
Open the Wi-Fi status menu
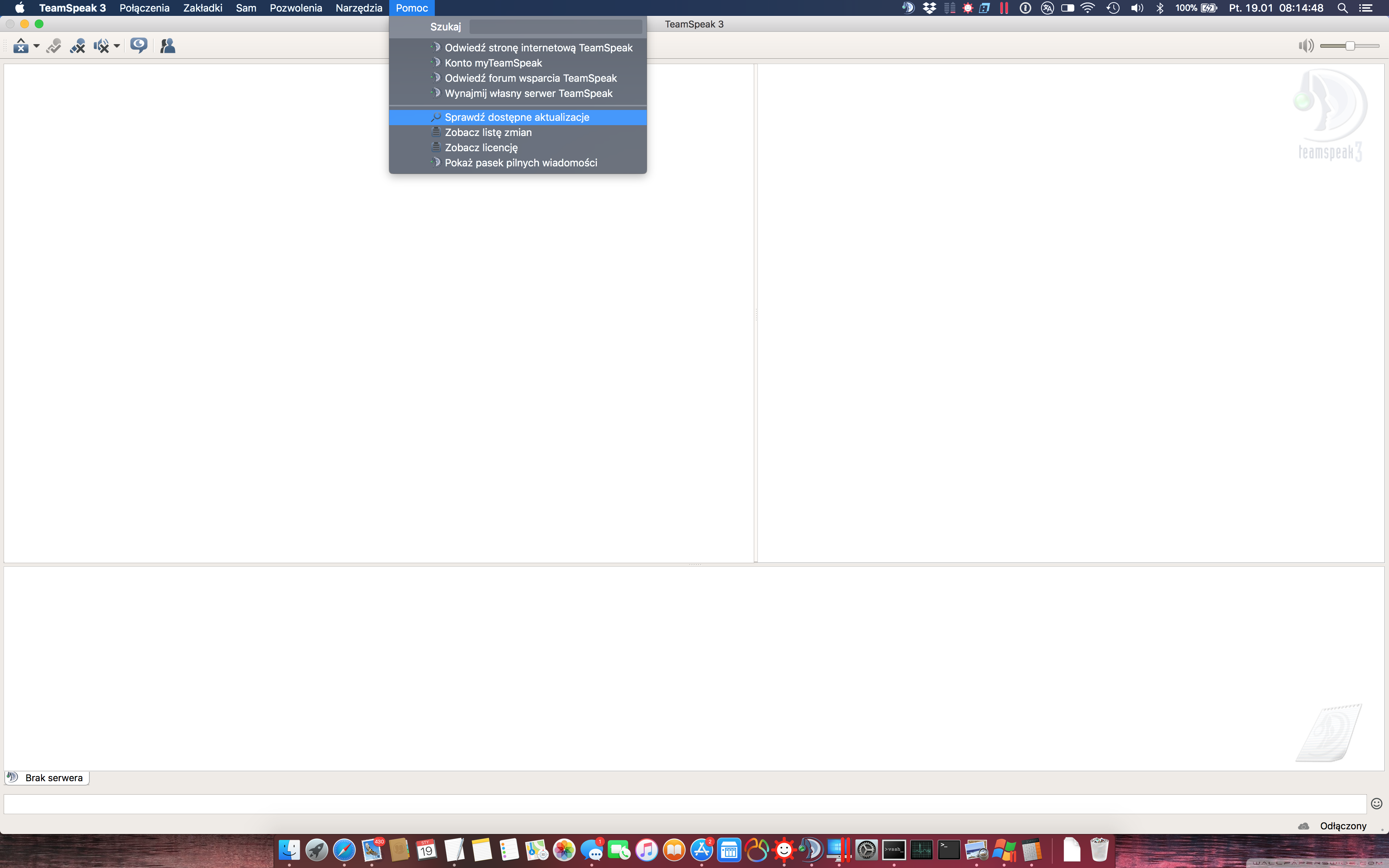point(1088,8)
